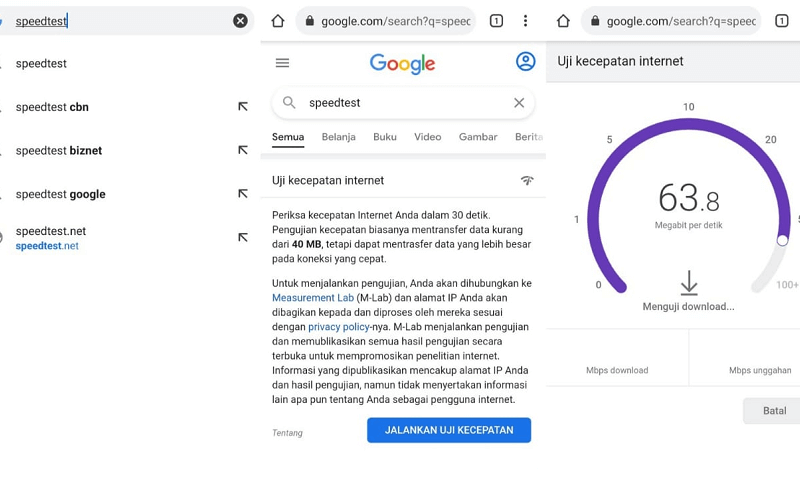Screen dimensions: 800x482
Task: Switch to the Video results tab
Action: click(x=428, y=137)
